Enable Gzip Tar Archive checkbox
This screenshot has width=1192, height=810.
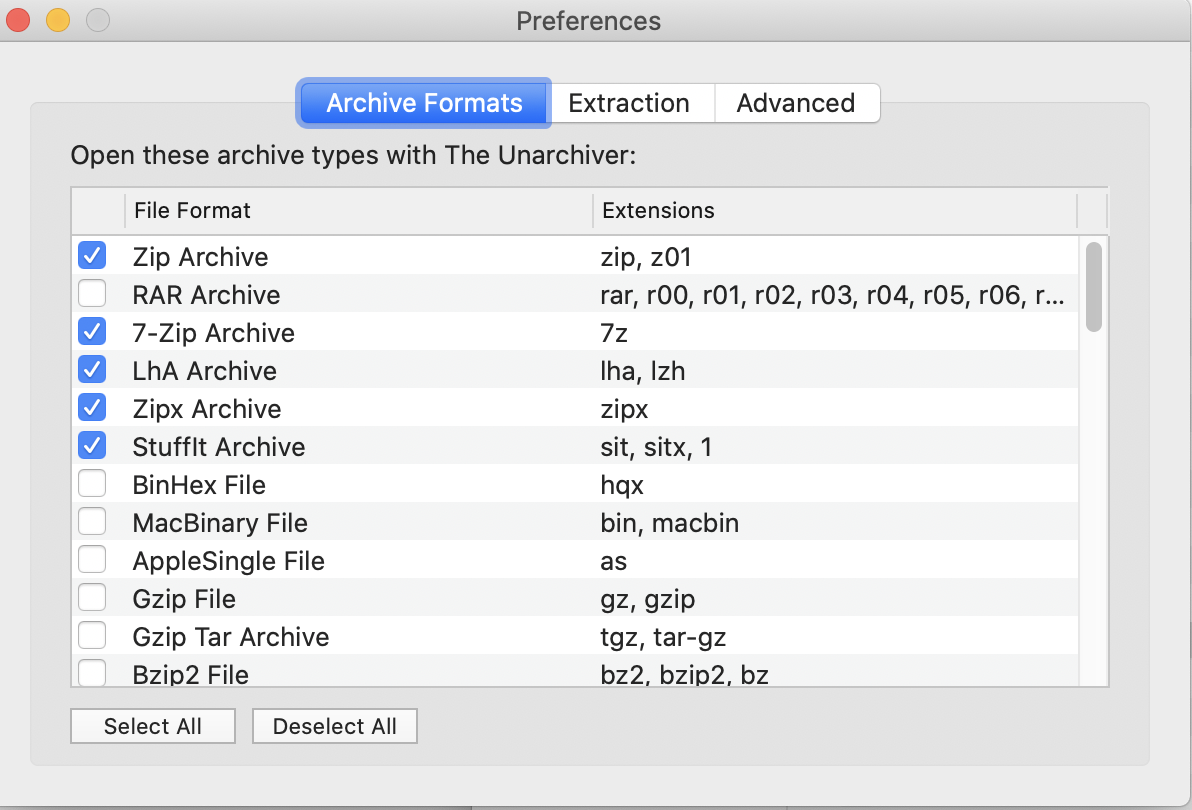[x=92, y=636]
